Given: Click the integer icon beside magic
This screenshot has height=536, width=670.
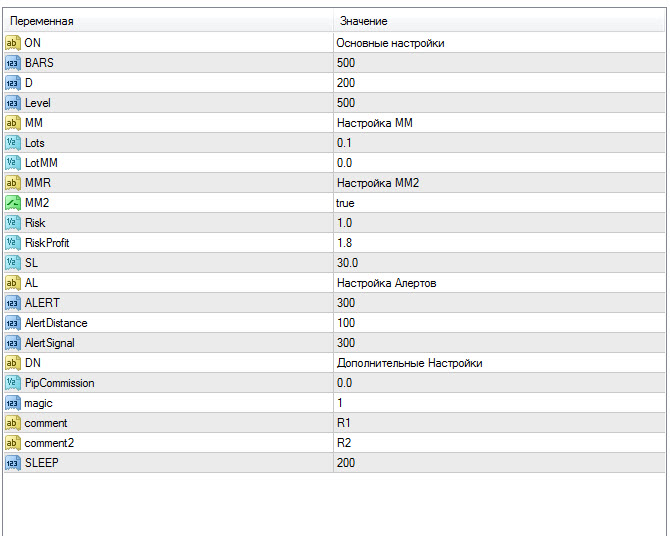Looking at the screenshot, I should pyautogui.click(x=13, y=403).
